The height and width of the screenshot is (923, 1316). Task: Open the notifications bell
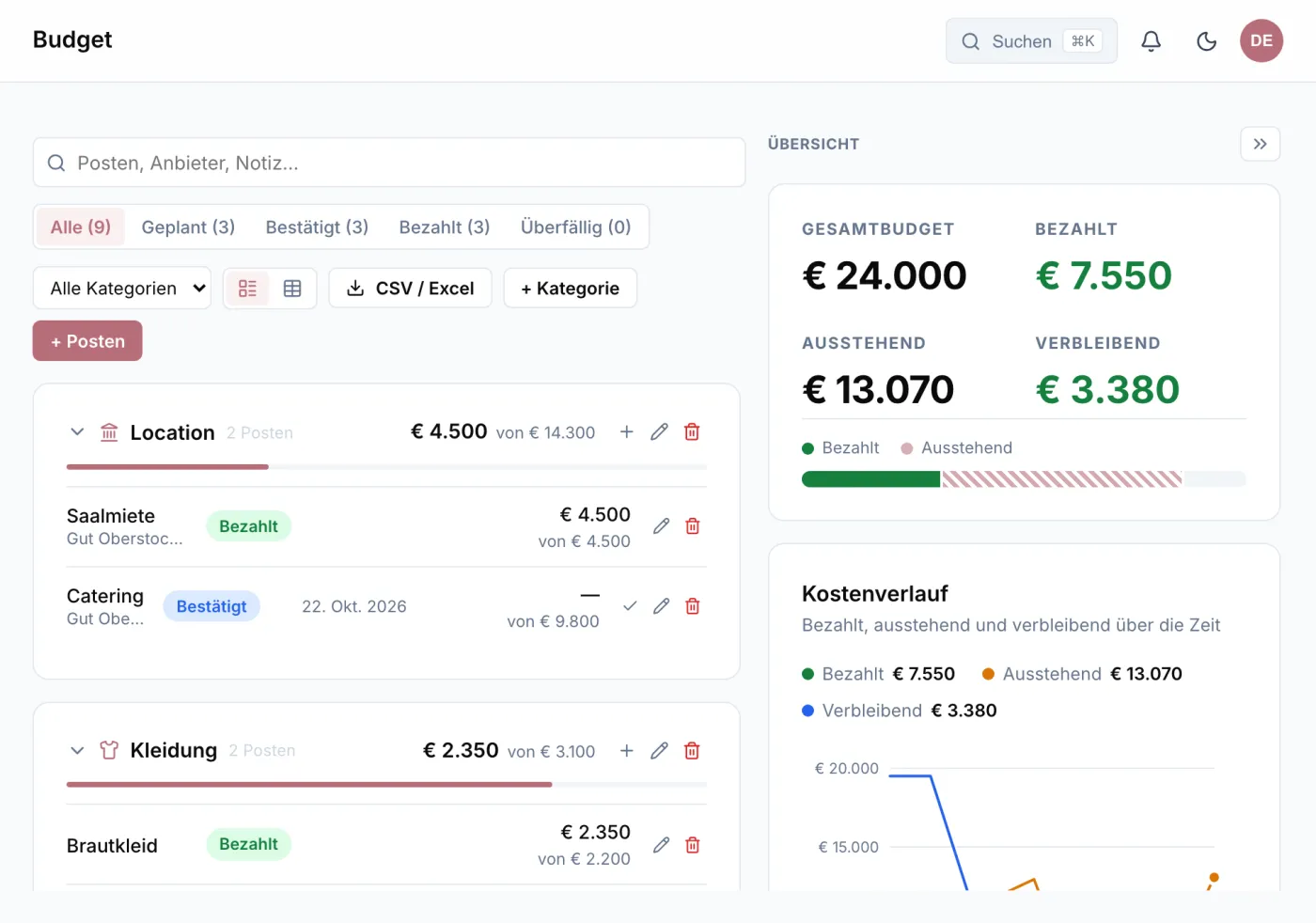click(1151, 40)
